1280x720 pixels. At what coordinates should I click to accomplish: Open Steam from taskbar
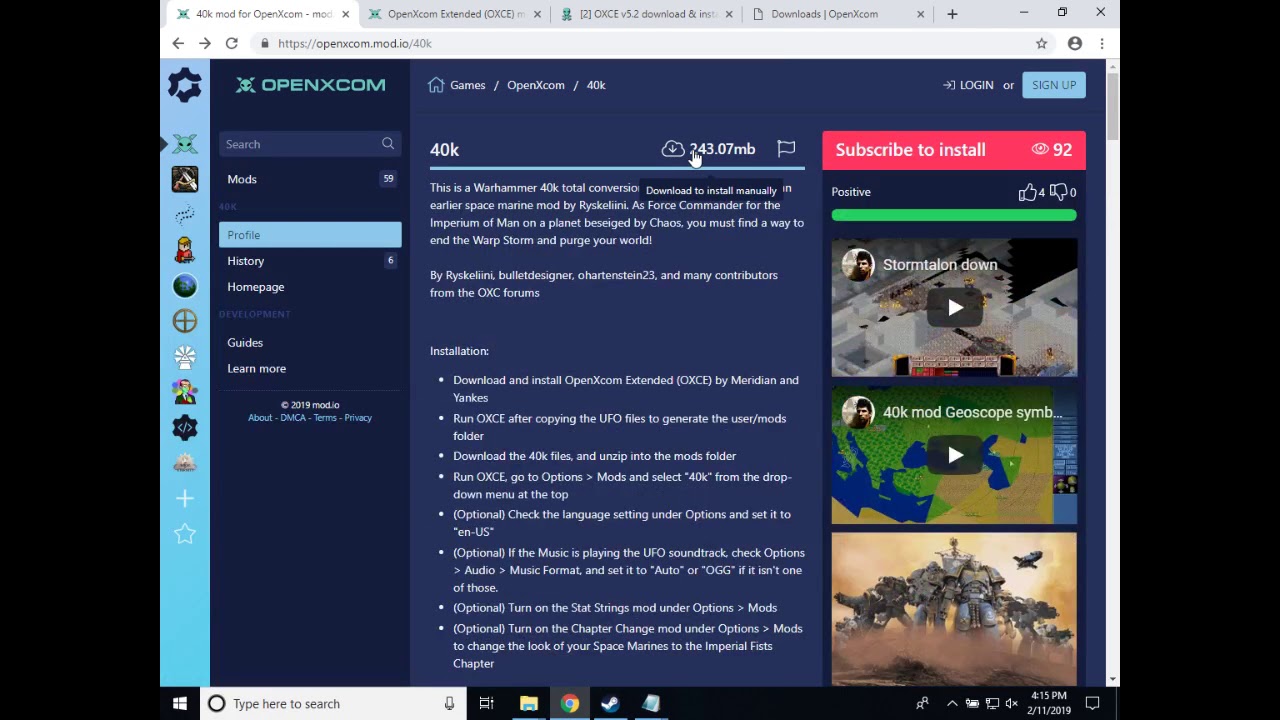point(610,704)
